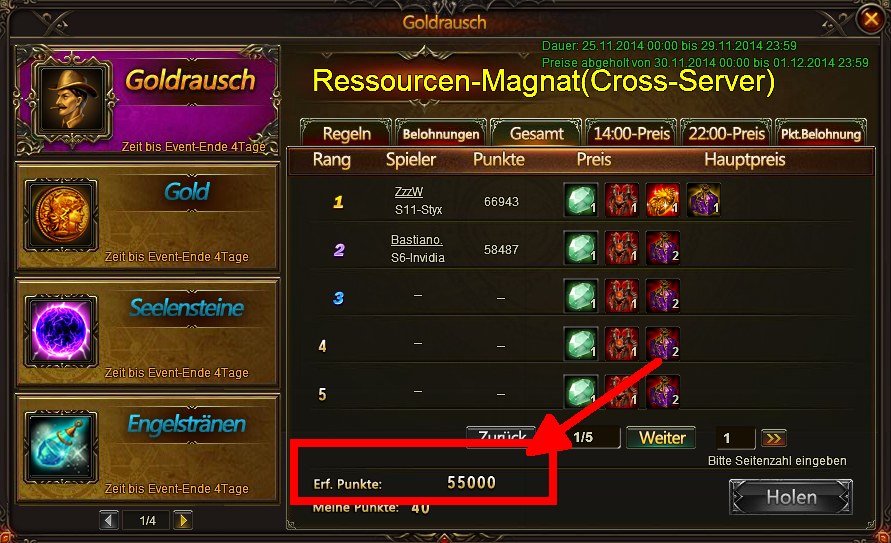Inspect rank 3 red armor prize icon

621,296
